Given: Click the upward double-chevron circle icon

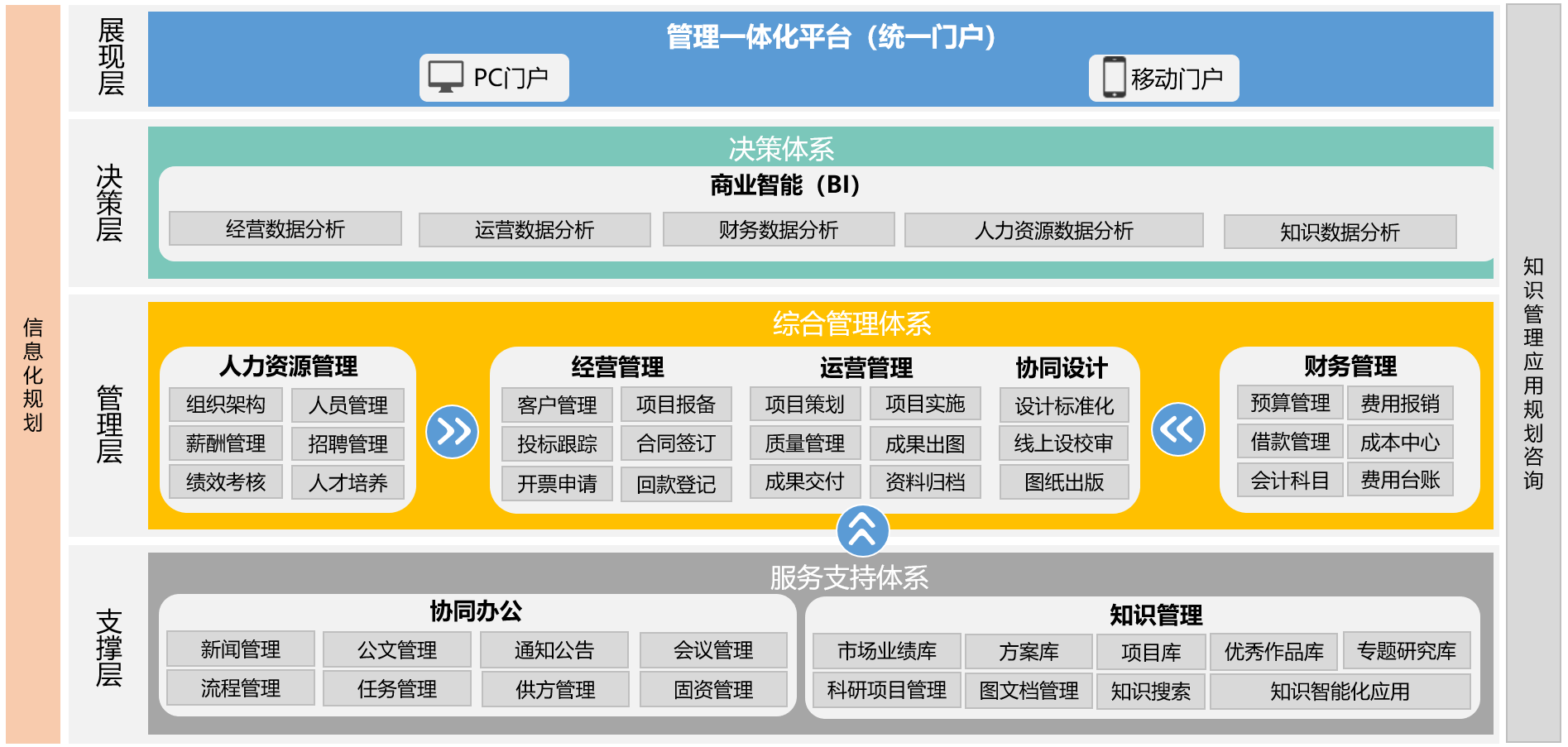Looking at the screenshot, I should point(862,530).
